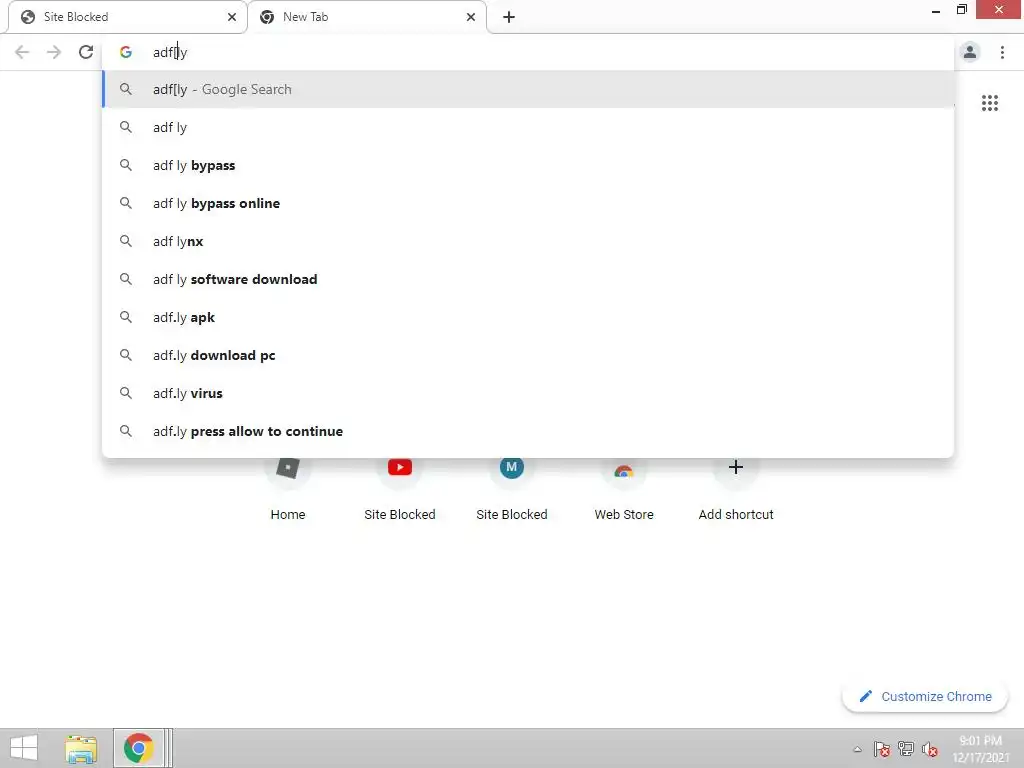Close the New Tab tab

coord(471,17)
